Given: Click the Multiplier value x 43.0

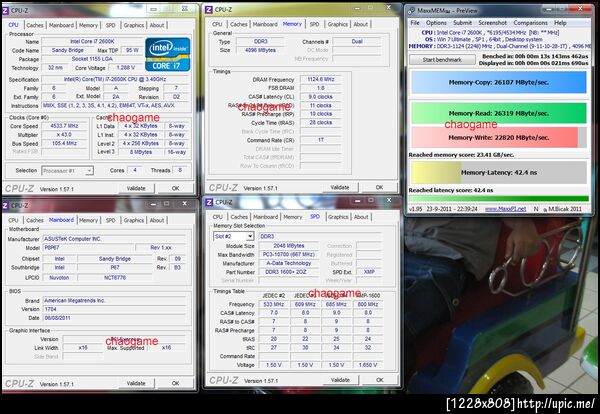Looking at the screenshot, I should pyautogui.click(x=64, y=135).
